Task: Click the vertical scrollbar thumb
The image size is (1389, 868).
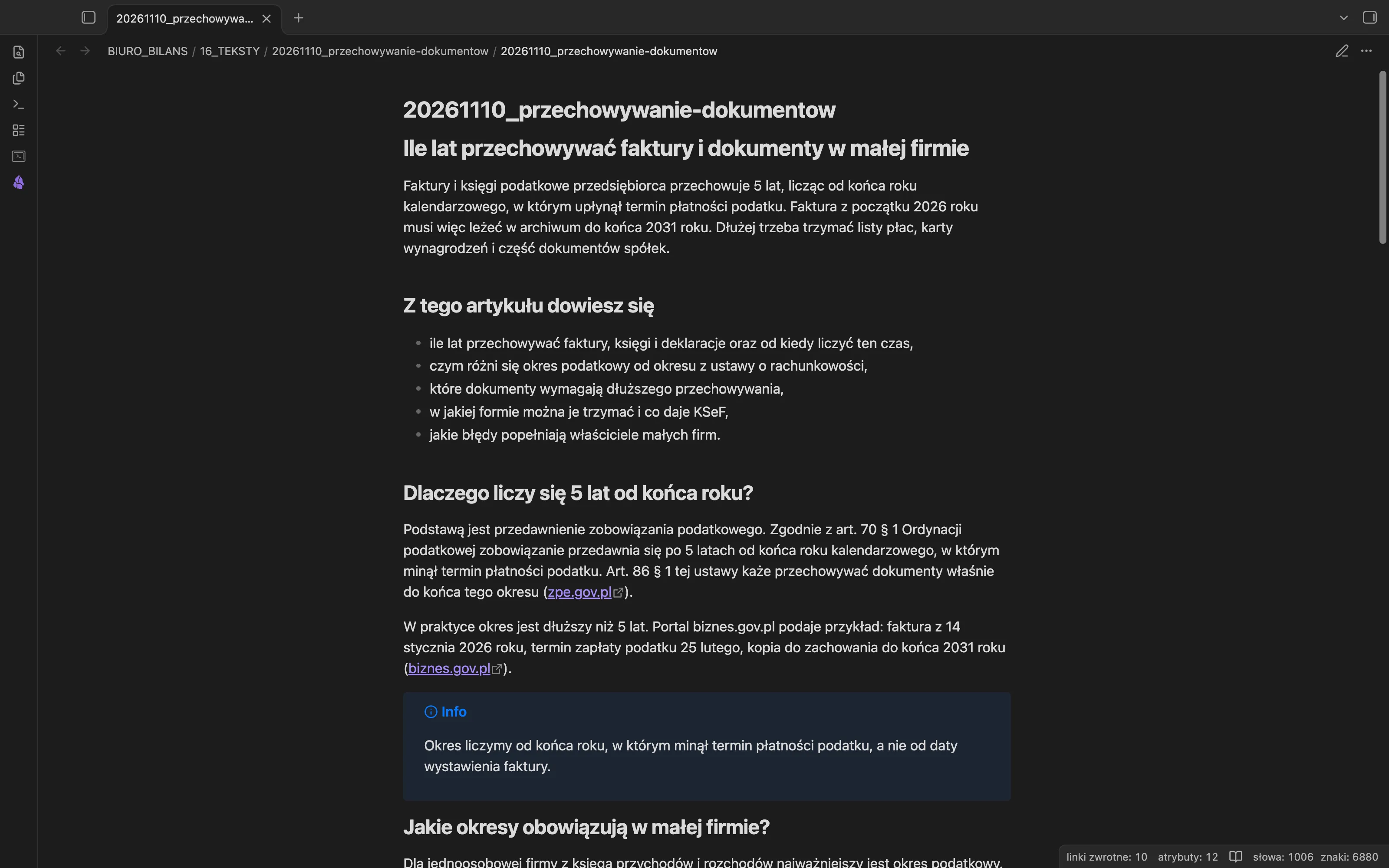Action: click(x=1382, y=158)
